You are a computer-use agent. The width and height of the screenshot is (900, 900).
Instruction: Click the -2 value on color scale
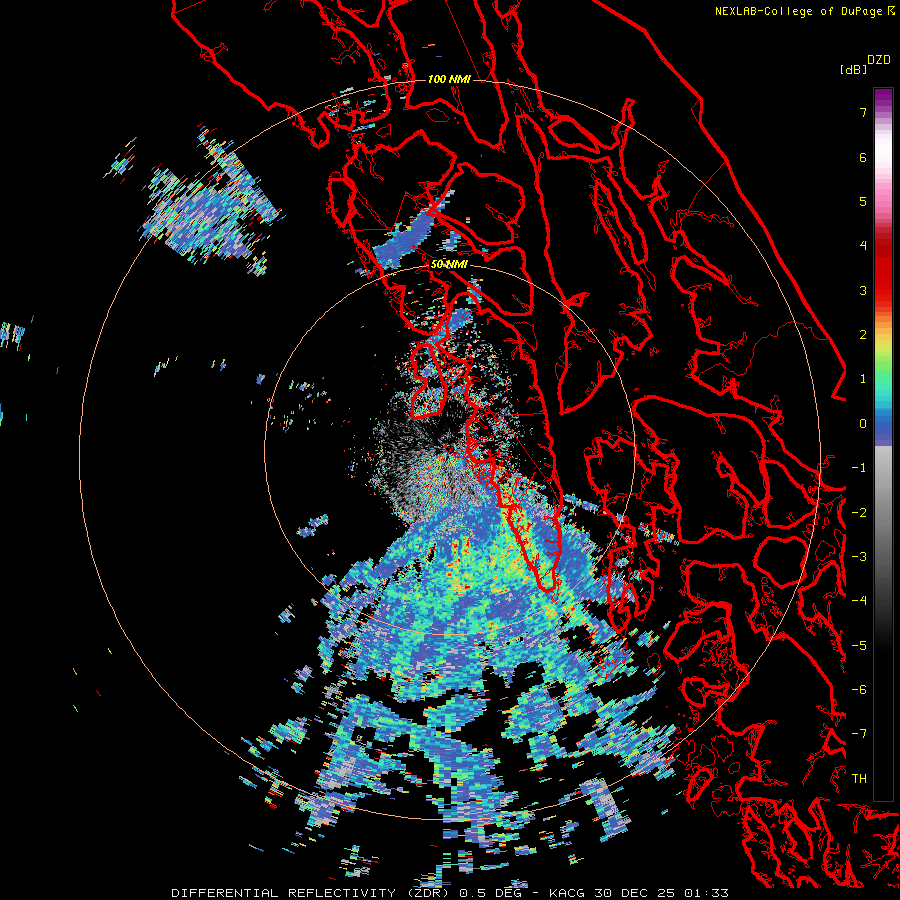click(859, 513)
